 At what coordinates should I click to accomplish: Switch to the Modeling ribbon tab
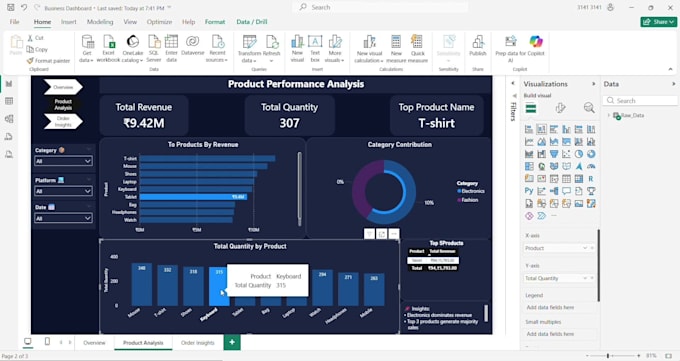tap(100, 22)
